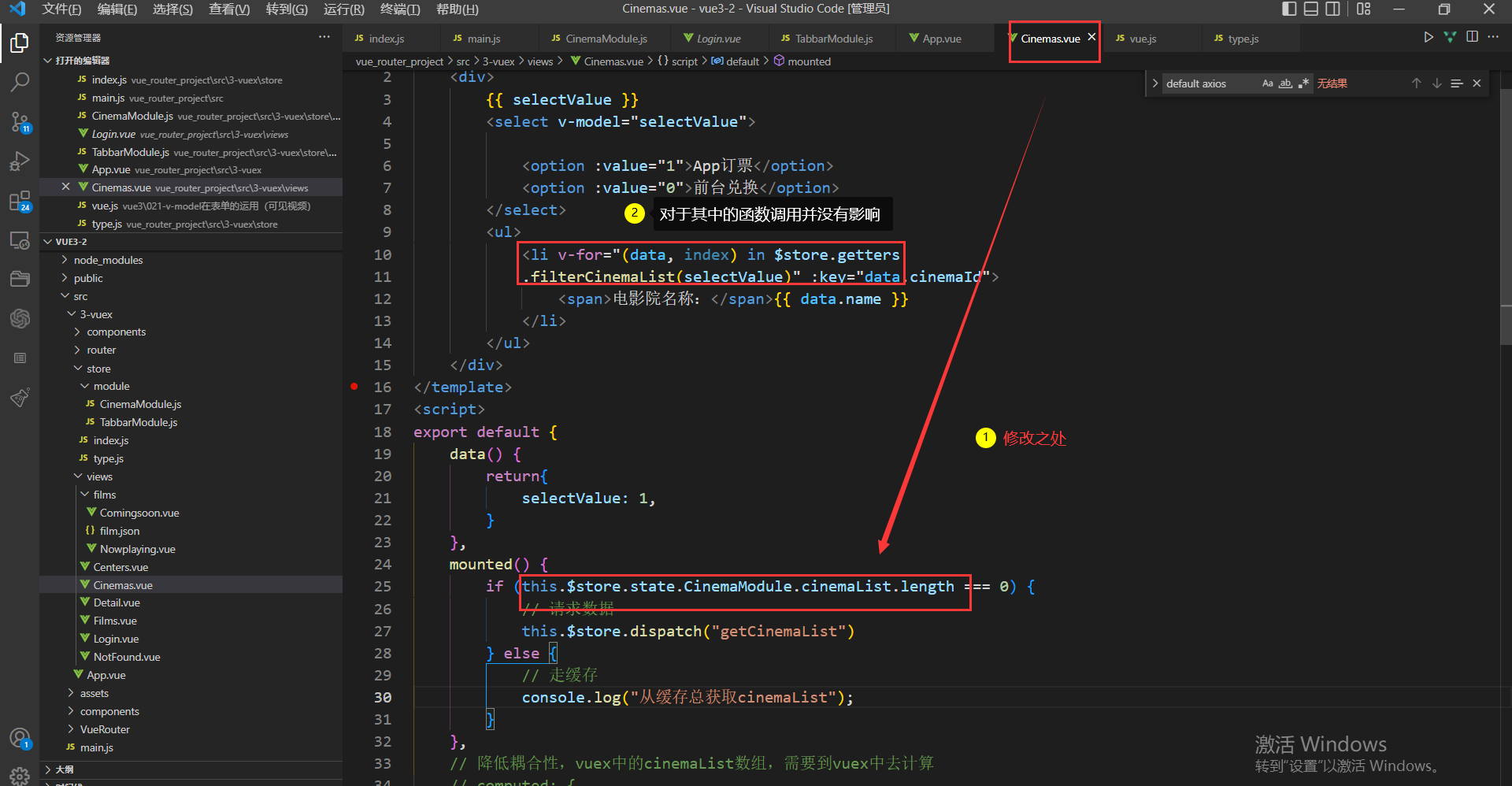Open the 帮助(H) menu
This screenshot has width=1512, height=786.
[458, 9]
